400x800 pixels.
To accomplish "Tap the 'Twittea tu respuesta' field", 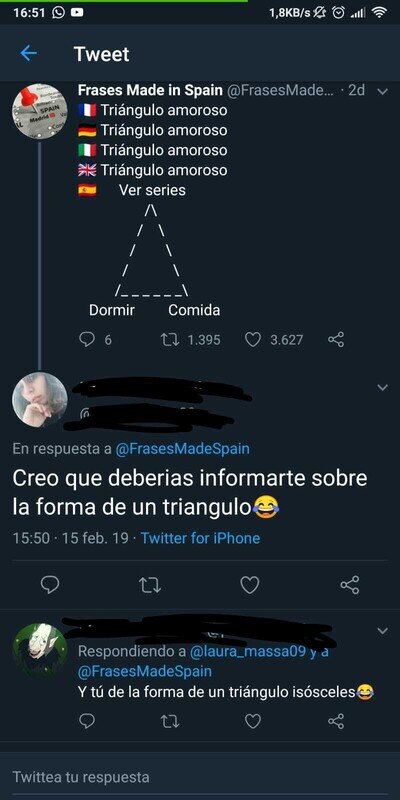I will 200,777.
